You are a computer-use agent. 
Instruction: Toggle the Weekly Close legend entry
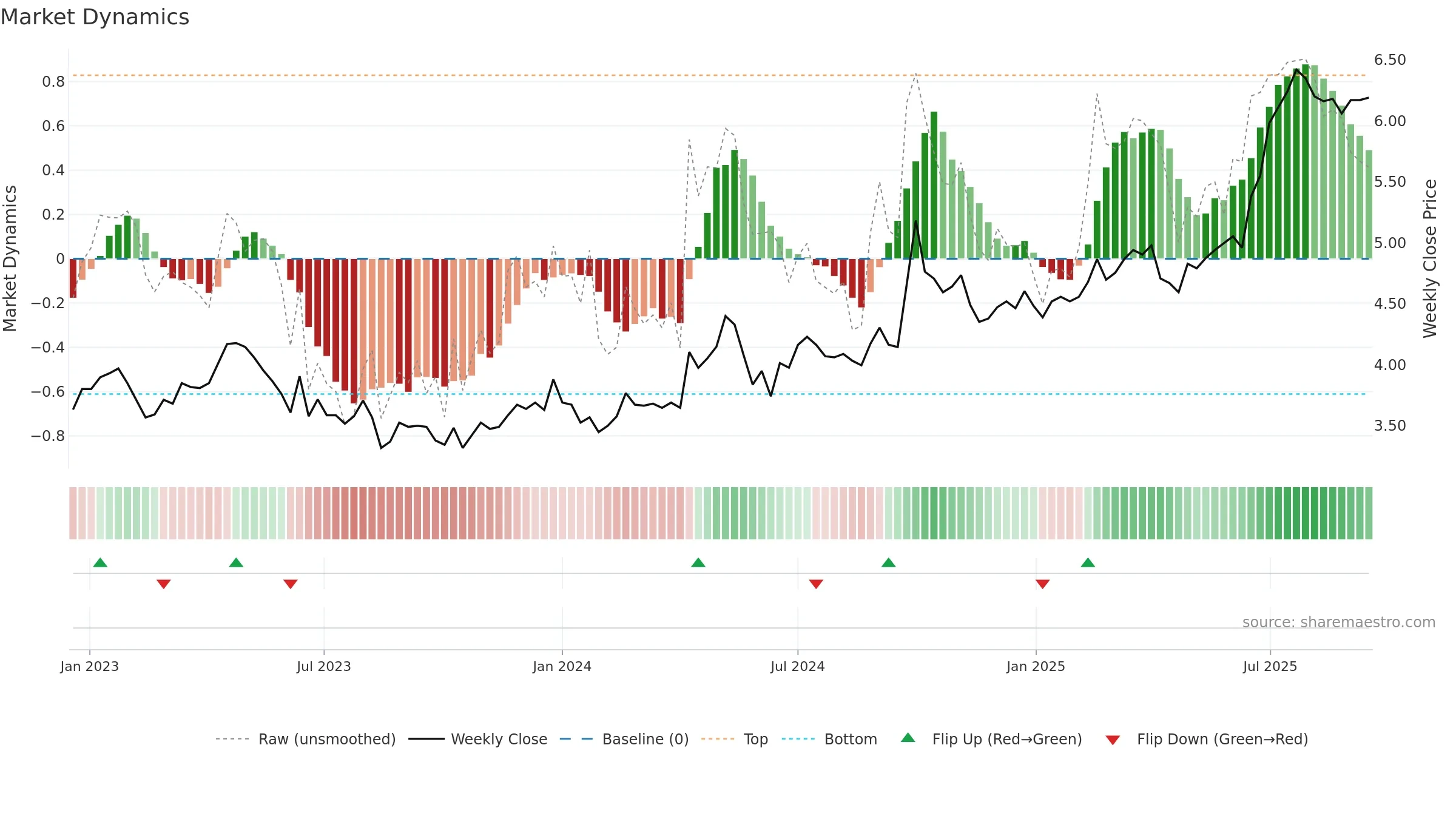[x=478, y=739]
